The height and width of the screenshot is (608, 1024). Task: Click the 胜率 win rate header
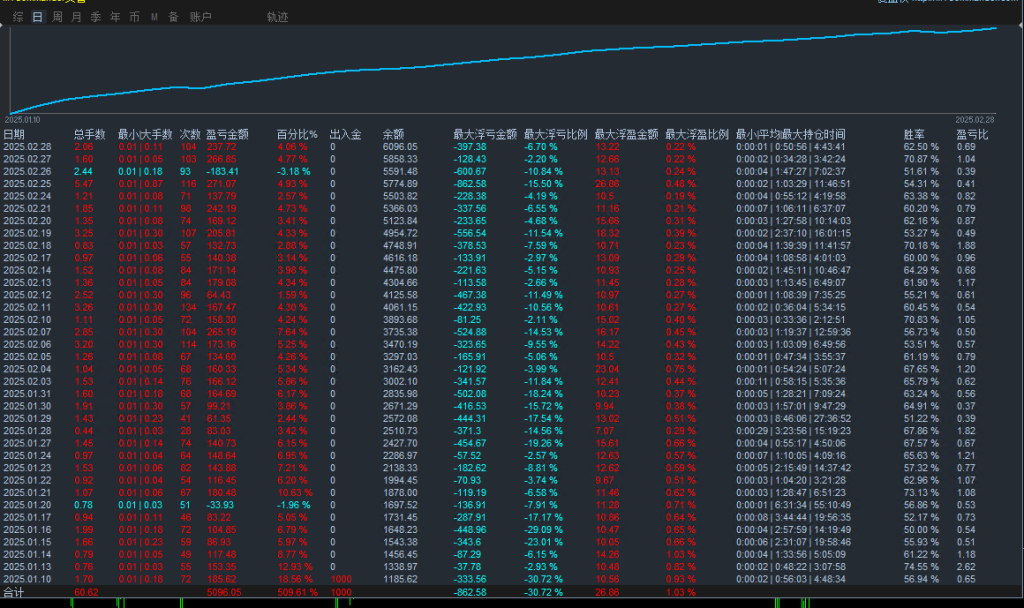click(x=914, y=134)
